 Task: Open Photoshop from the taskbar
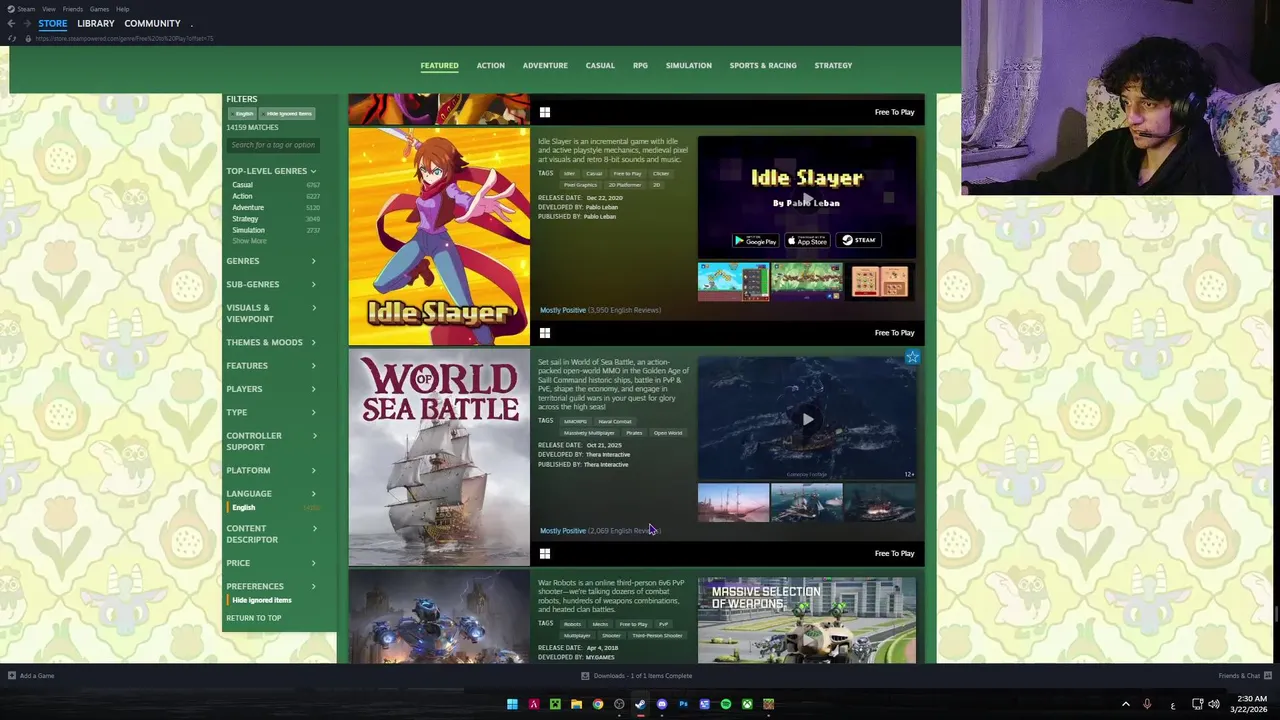click(683, 704)
